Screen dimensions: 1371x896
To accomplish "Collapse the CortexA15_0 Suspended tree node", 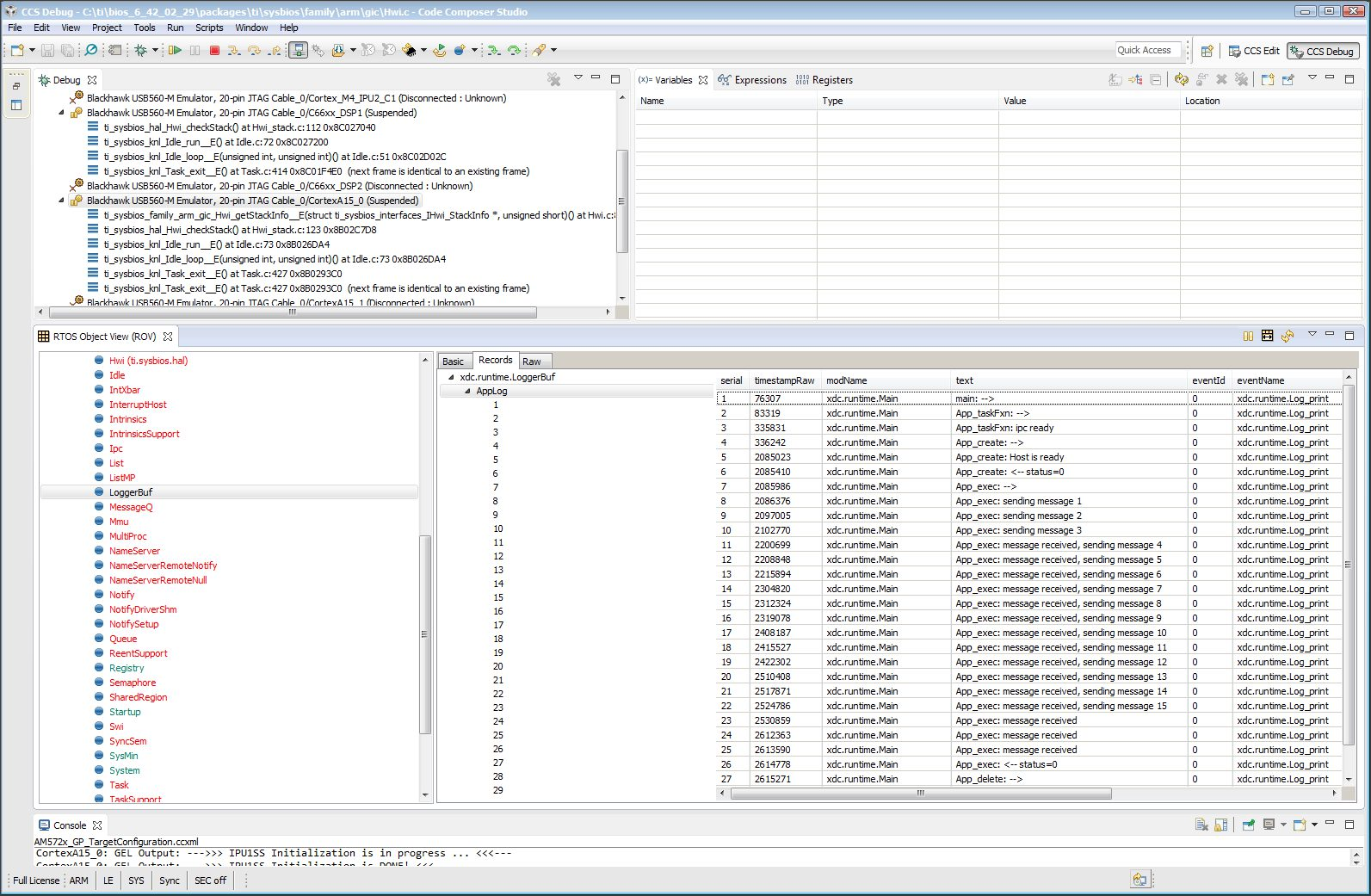I will [x=61, y=201].
